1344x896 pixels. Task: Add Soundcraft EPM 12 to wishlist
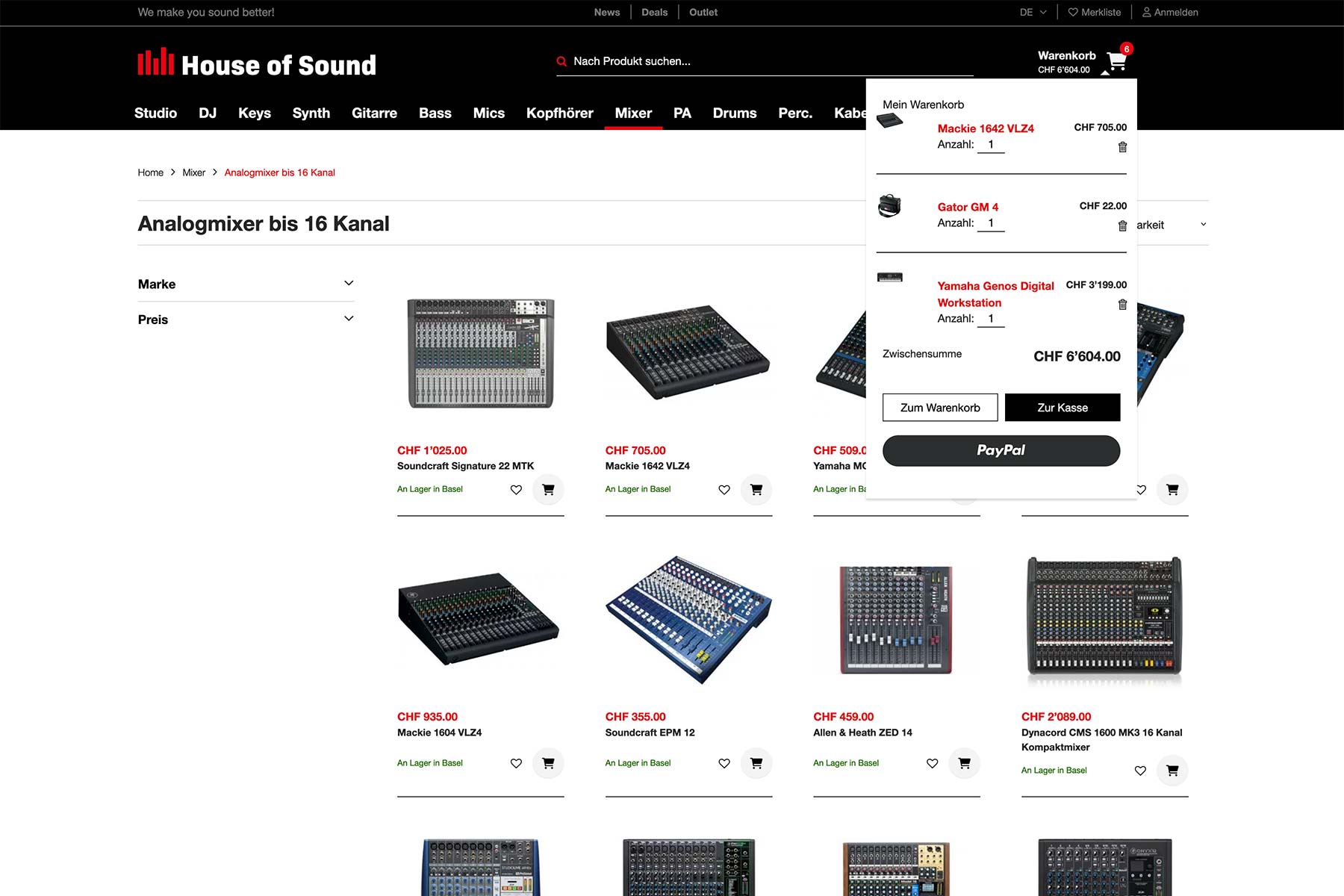(x=724, y=763)
